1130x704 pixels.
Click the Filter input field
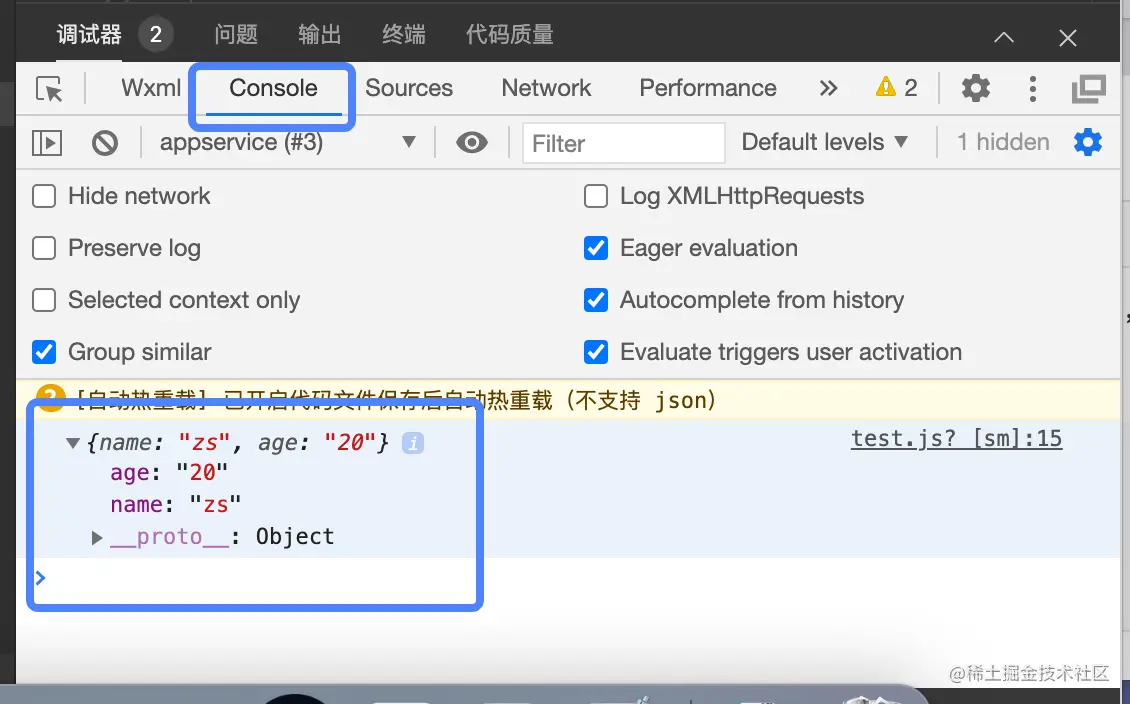[623, 143]
